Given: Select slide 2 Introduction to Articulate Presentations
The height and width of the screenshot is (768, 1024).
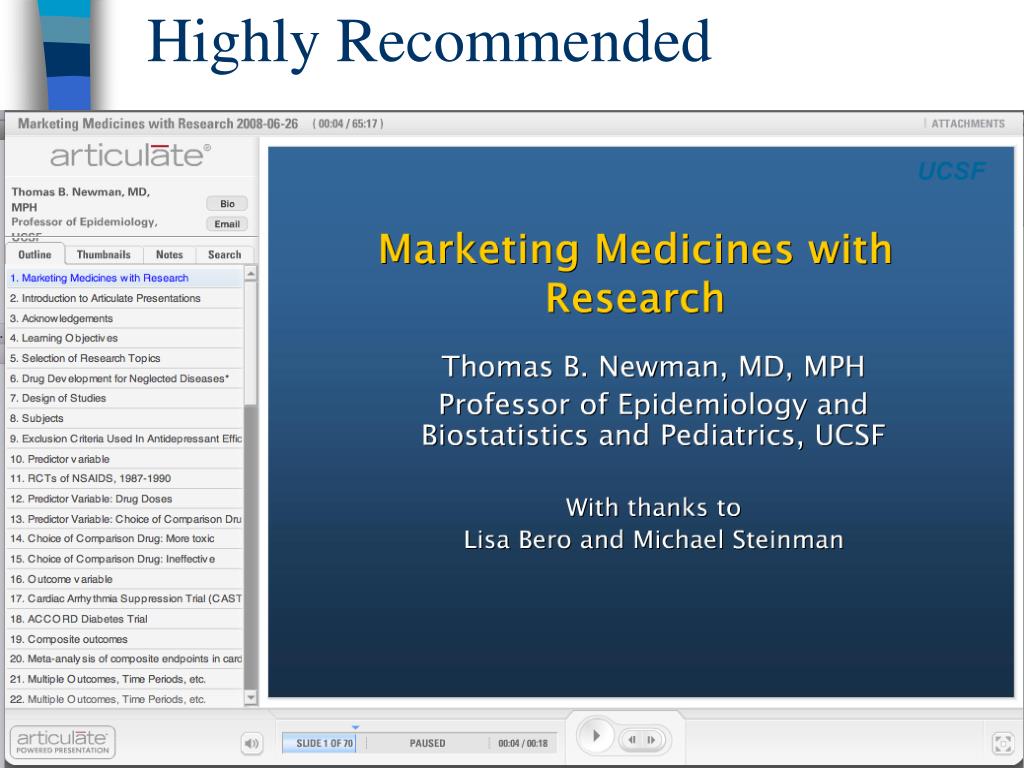Looking at the screenshot, I should (x=125, y=298).
